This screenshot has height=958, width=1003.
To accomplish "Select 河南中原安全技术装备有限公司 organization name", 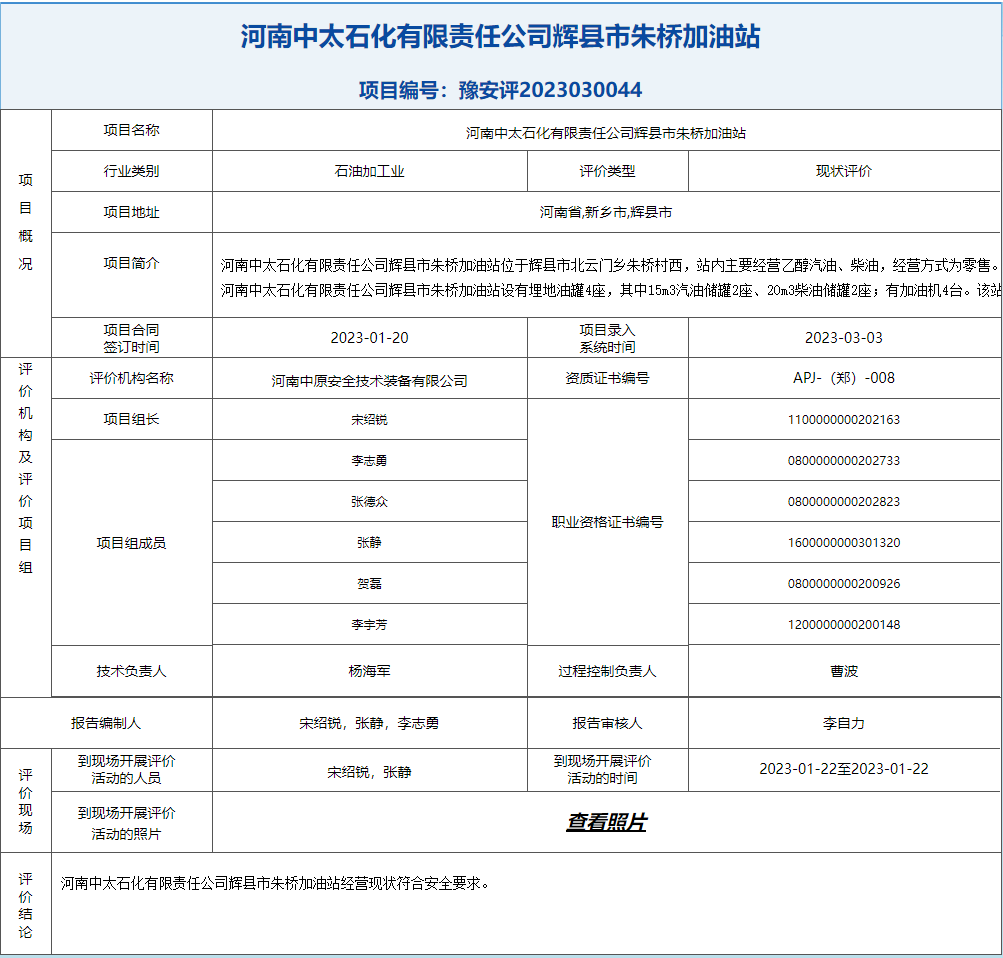I will [x=369, y=381].
